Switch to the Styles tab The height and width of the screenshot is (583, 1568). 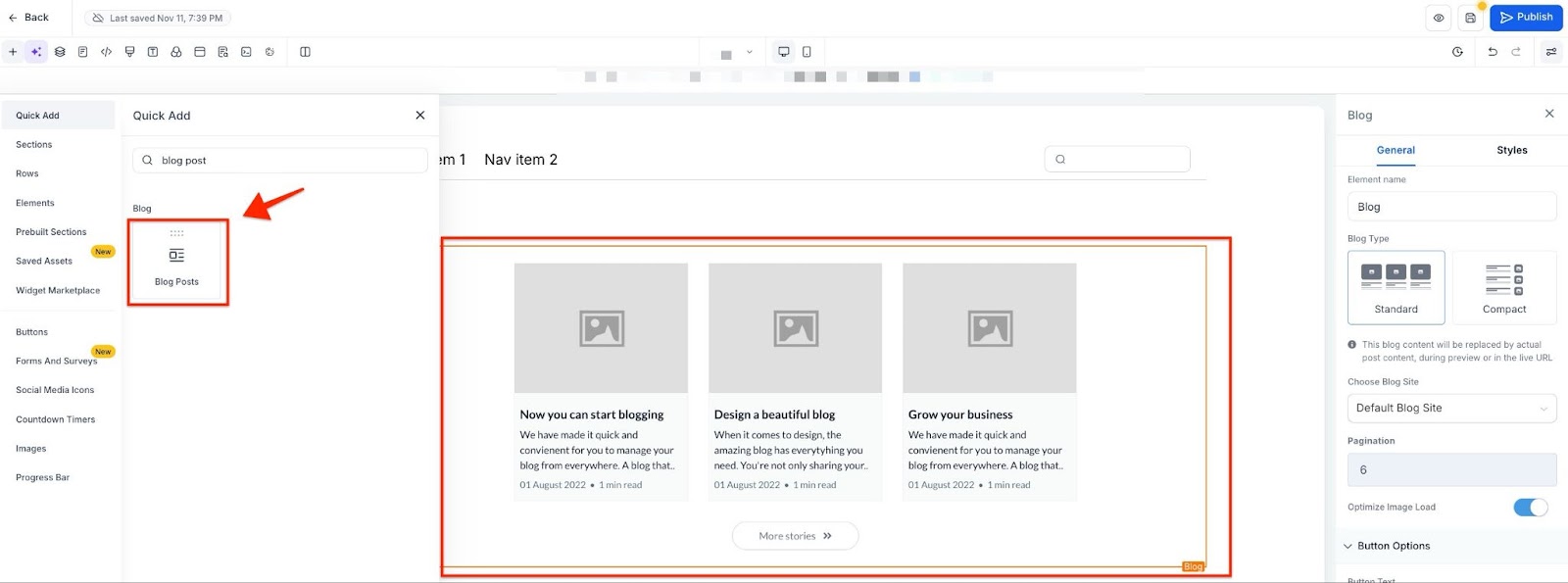pyautogui.click(x=1511, y=150)
